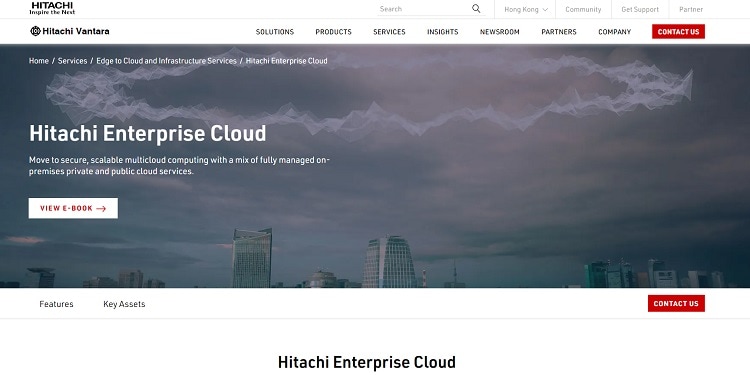The width and height of the screenshot is (750, 376).
Task: Click Contact Us in the section bar
Action: click(676, 303)
